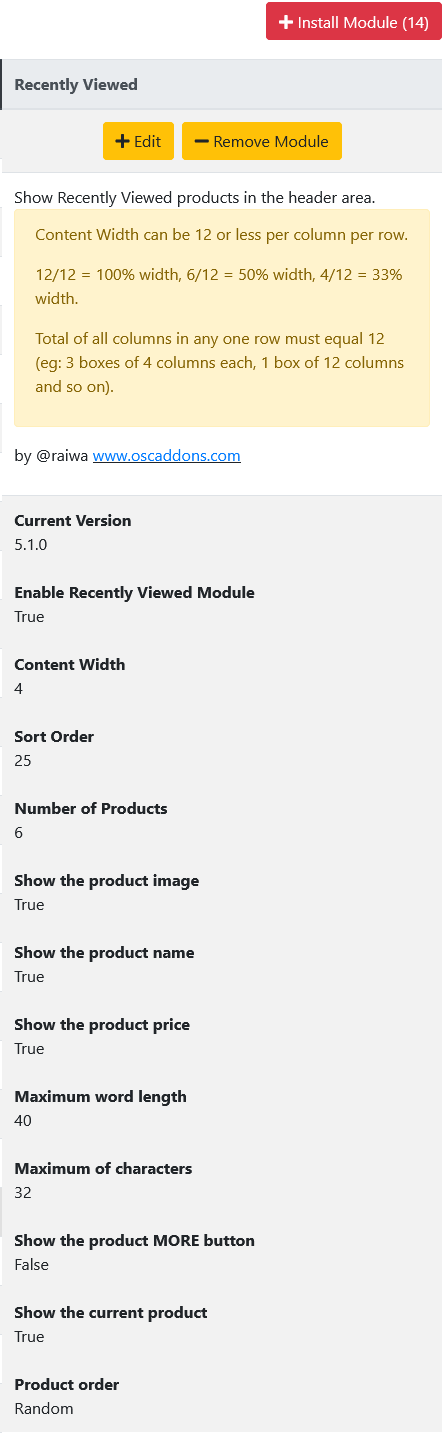Viewport: 446px width, 1436px height.
Task: Click Show the product price label
Action: [102, 1025]
